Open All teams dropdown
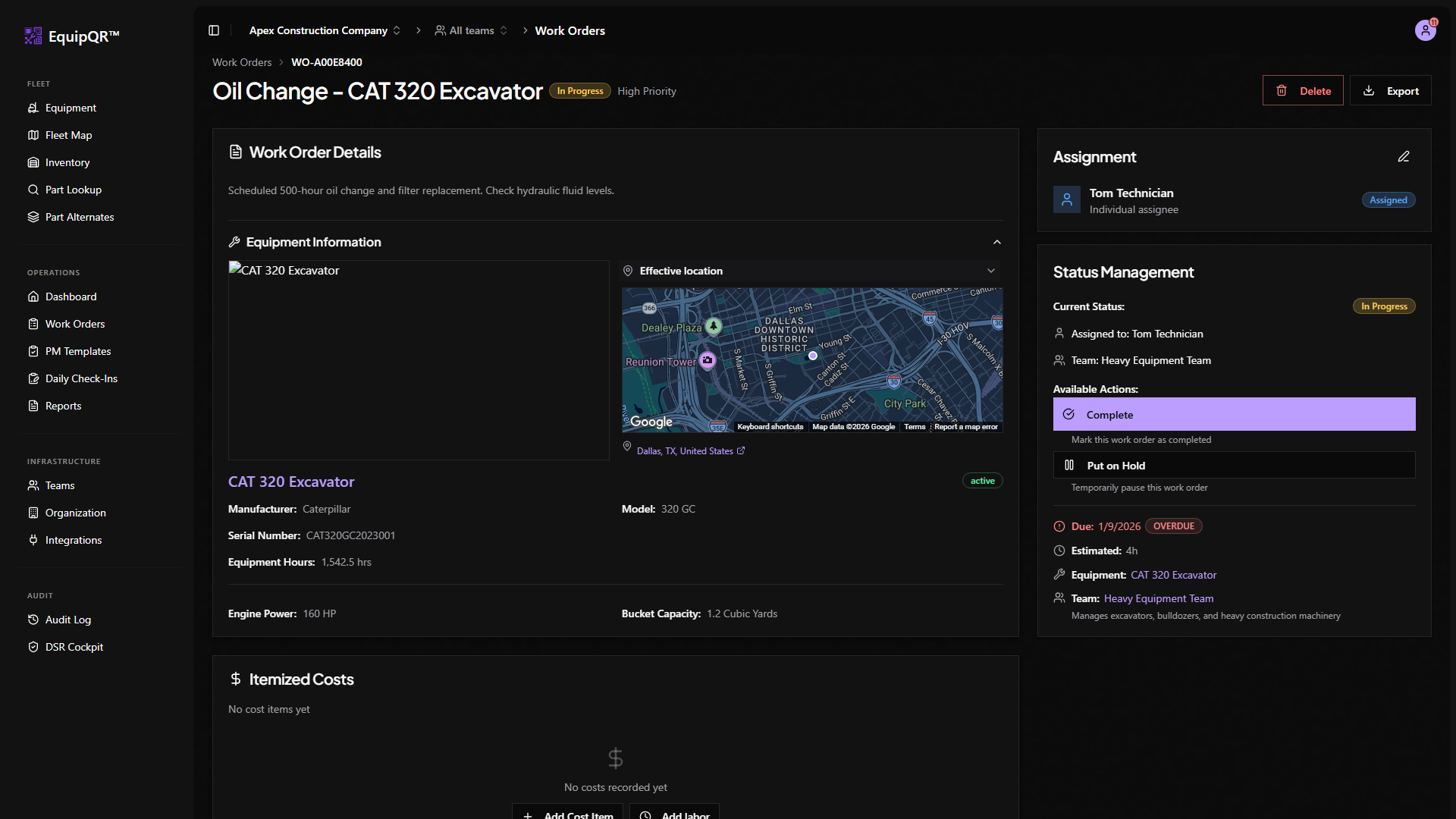Image resolution: width=1456 pixels, height=819 pixels. click(x=471, y=30)
